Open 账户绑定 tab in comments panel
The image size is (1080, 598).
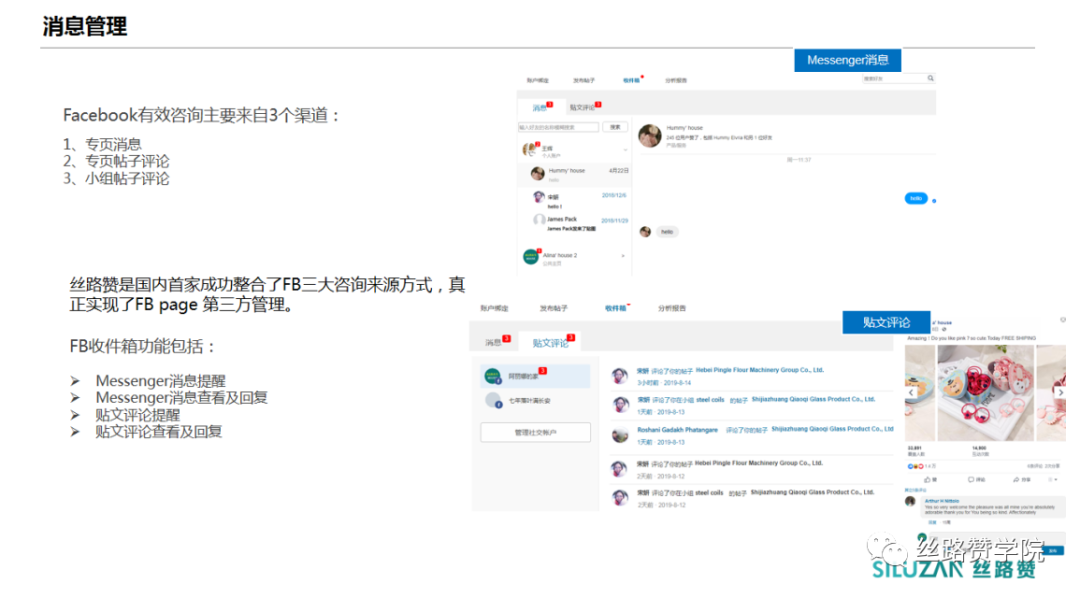(x=495, y=309)
